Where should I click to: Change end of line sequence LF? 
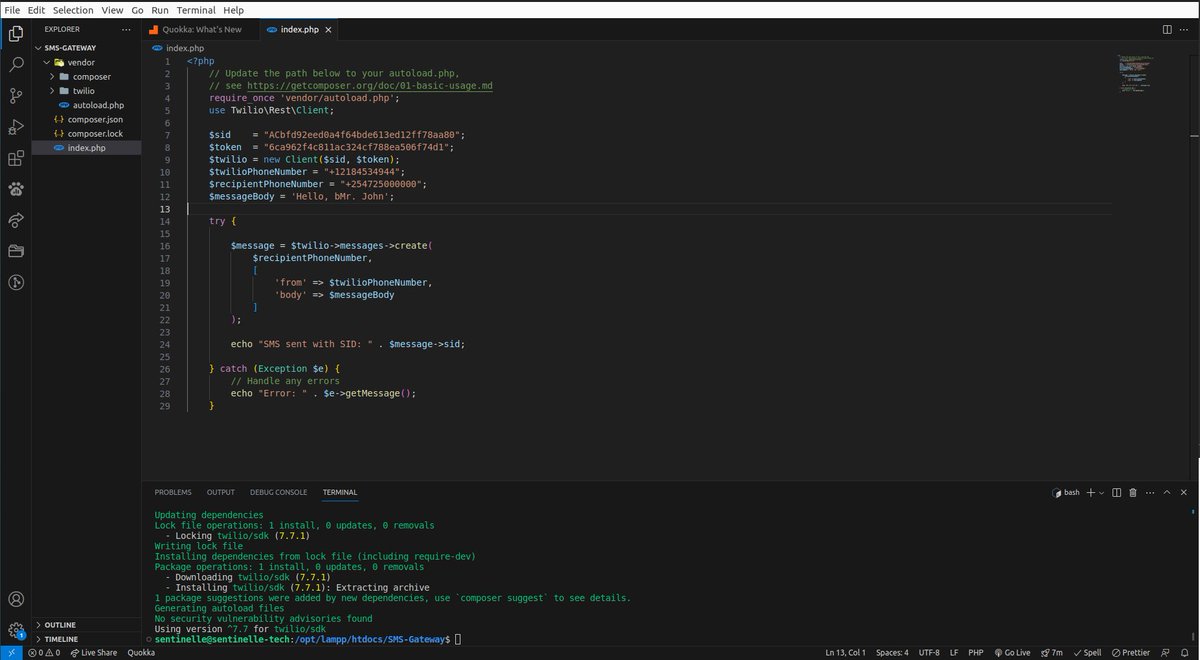954,652
